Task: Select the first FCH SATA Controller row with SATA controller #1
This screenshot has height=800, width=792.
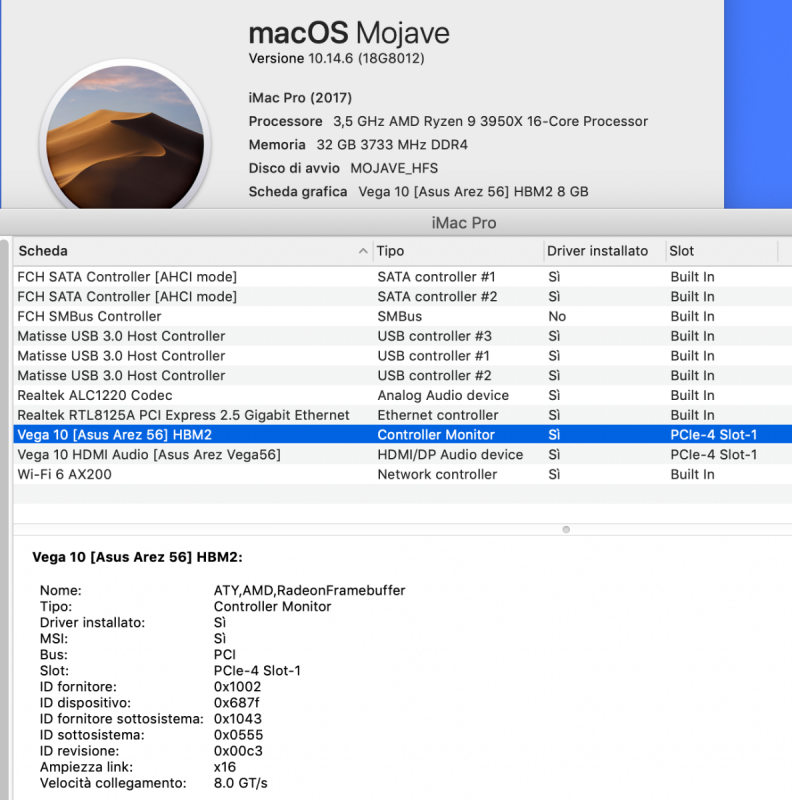Action: pos(403,277)
